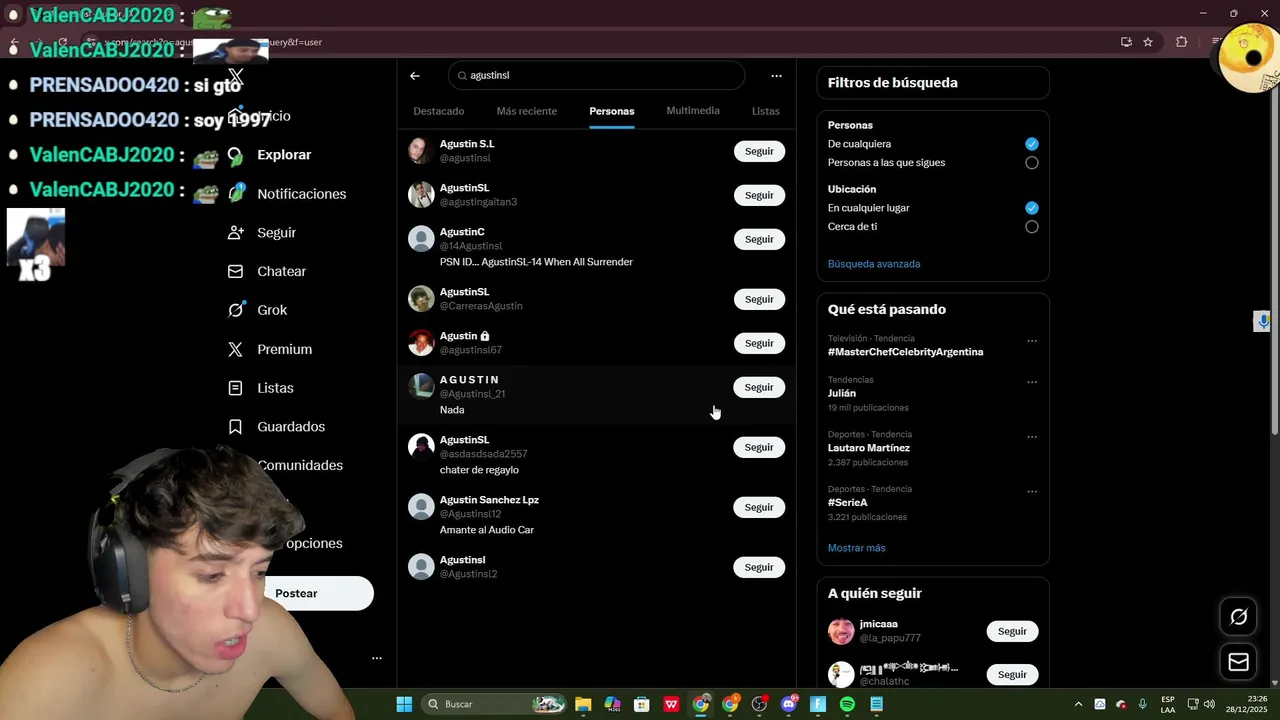This screenshot has width=1280, height=720.
Task: Open Microsoft 365 app from the taskbar
Action: point(612,704)
